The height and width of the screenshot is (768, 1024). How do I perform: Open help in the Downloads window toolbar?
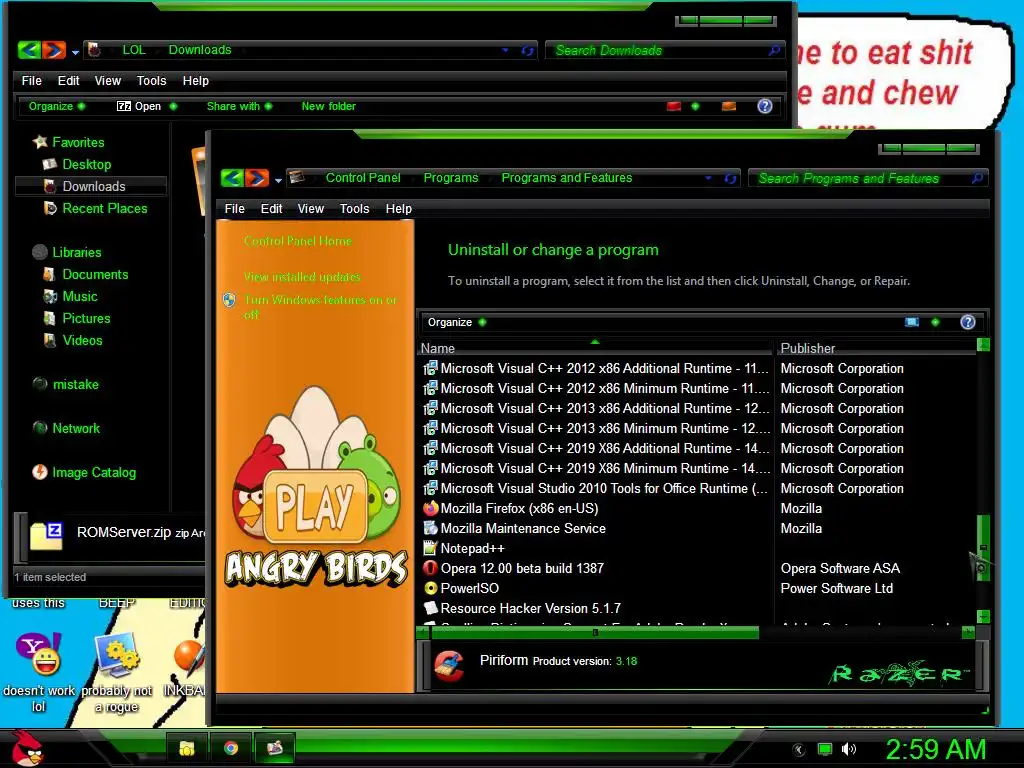(765, 106)
